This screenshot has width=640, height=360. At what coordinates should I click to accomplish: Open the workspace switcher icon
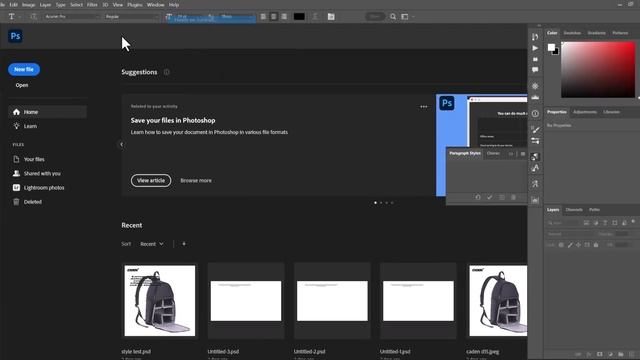coord(405,17)
